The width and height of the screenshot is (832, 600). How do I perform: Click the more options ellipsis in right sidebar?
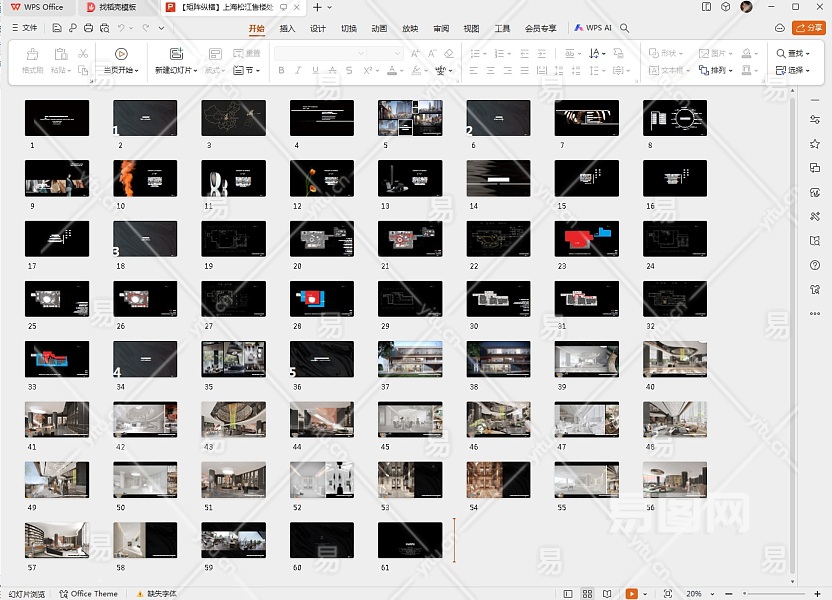(x=815, y=313)
